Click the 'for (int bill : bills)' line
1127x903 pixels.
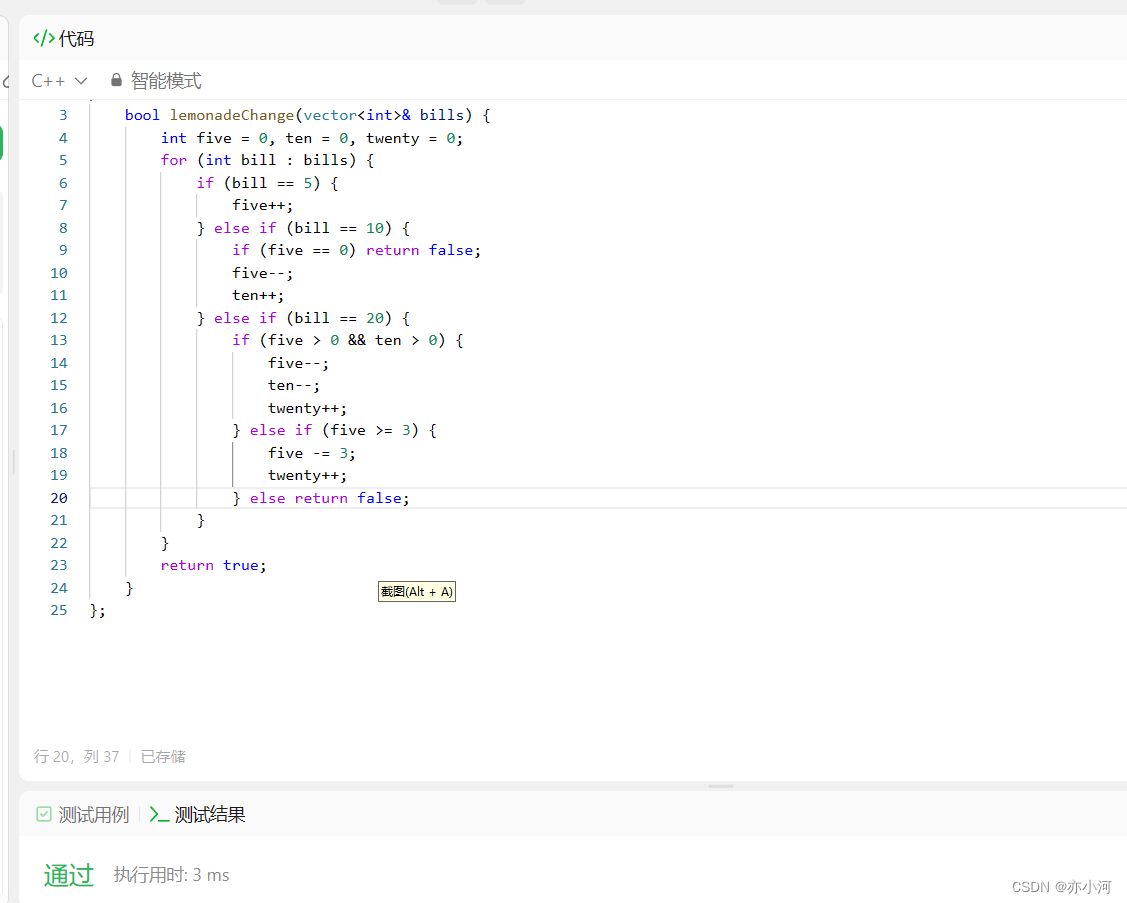coord(267,160)
